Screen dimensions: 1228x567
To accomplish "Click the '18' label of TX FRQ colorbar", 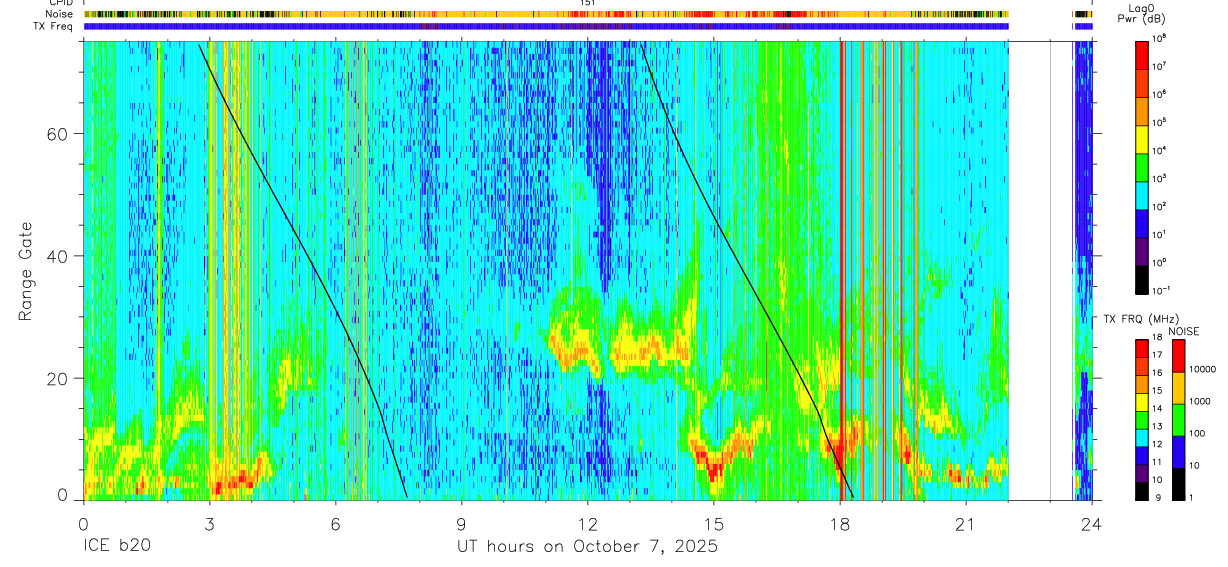I will click(1158, 338).
